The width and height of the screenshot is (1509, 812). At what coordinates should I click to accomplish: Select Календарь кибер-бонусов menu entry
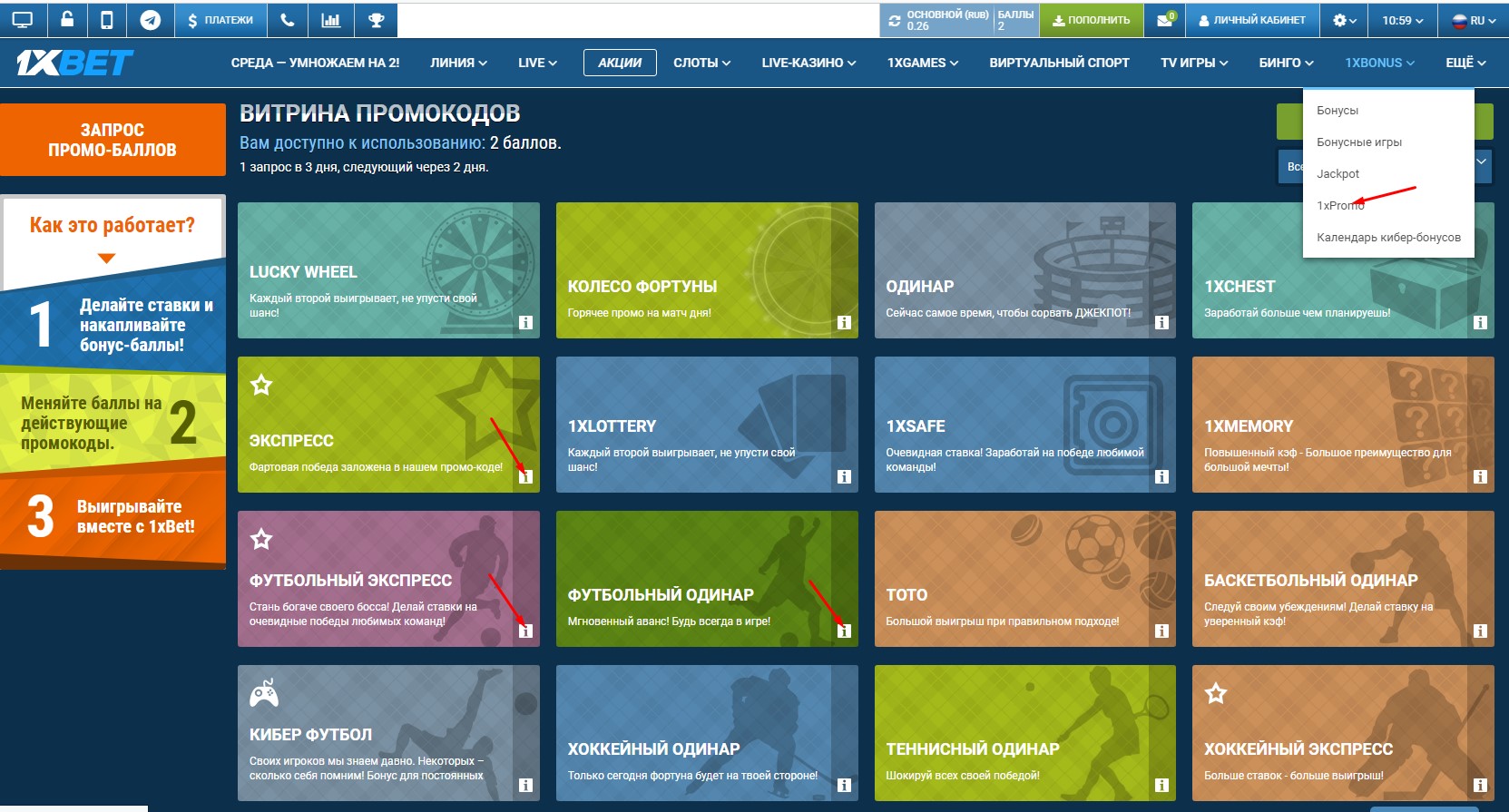coord(1388,238)
